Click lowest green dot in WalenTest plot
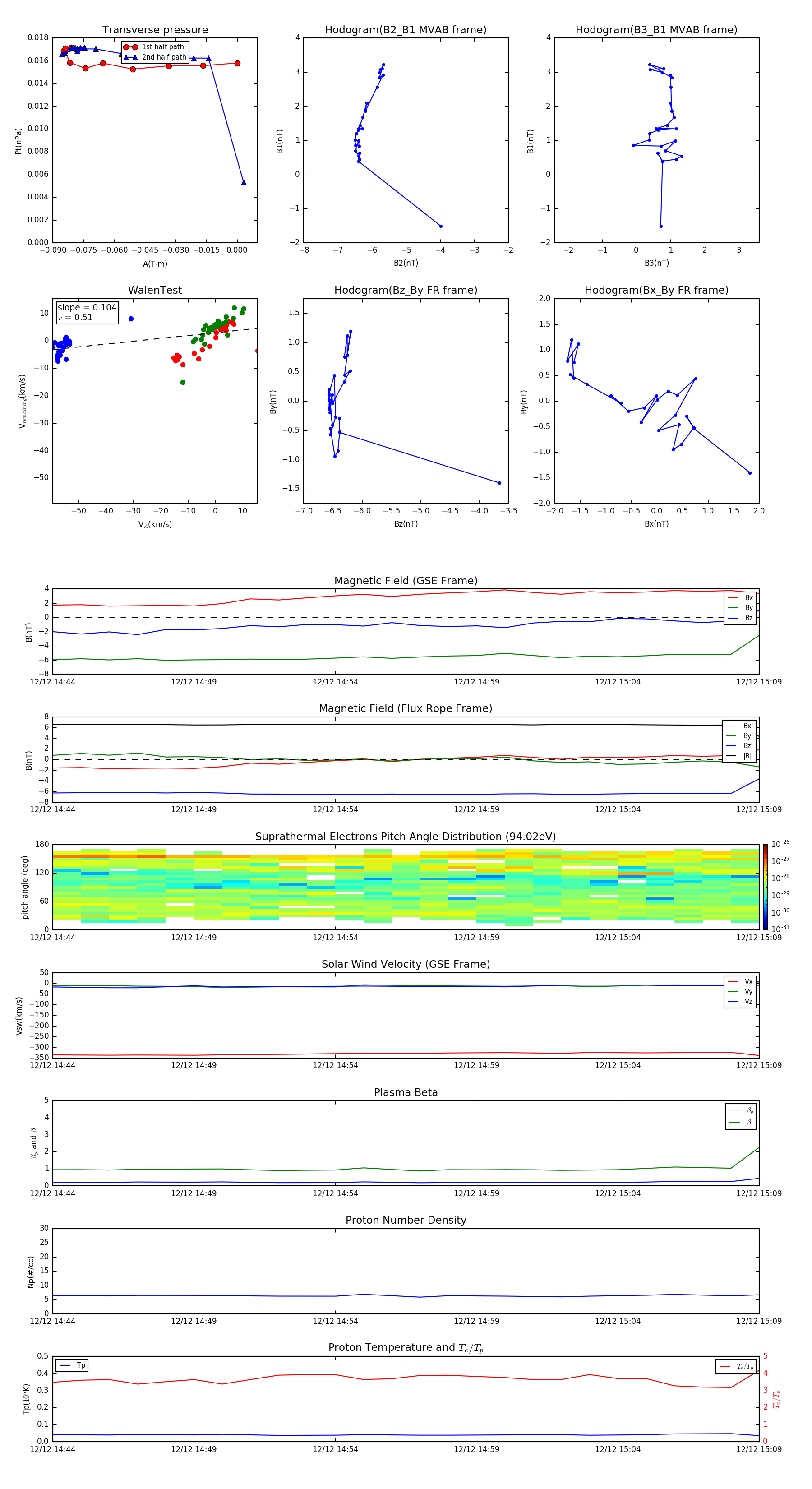The width and height of the screenshot is (812, 1489). [183, 383]
